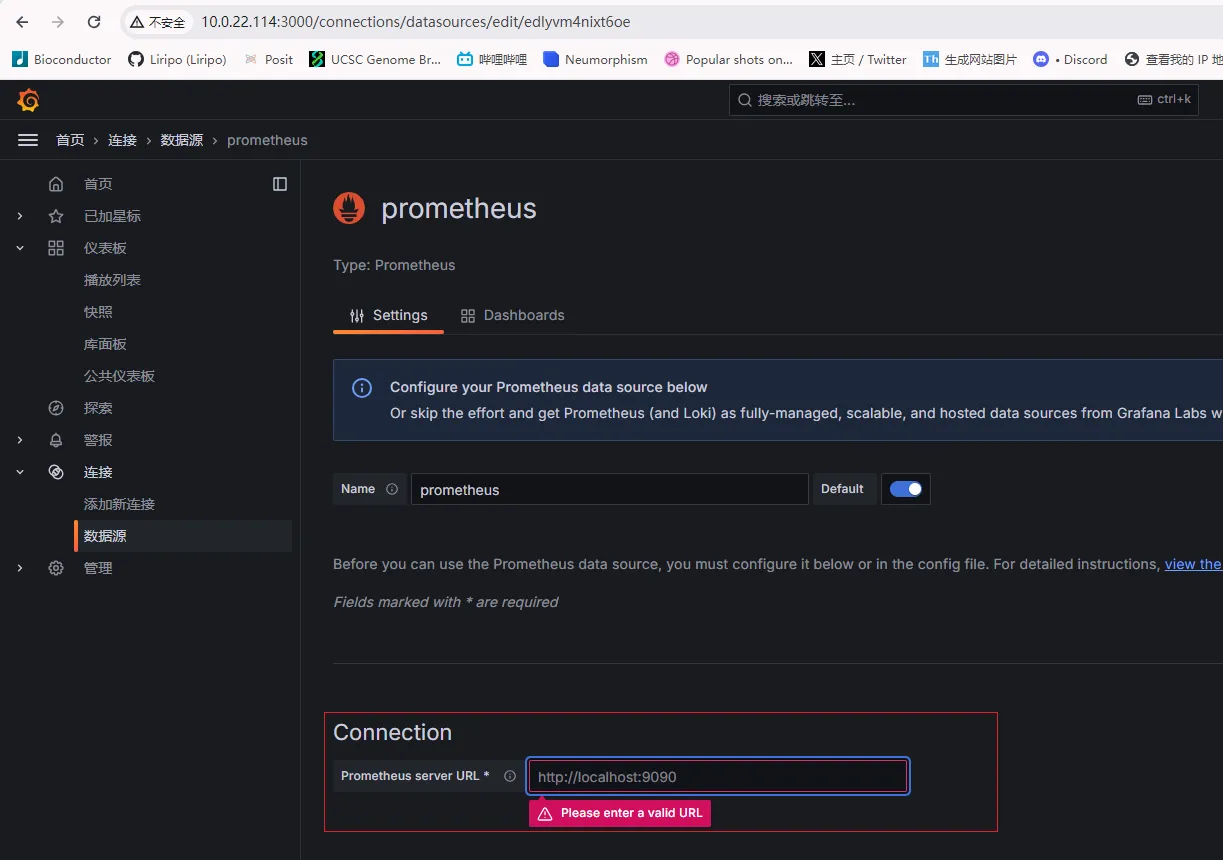Open the Bilibili bookmark in bookmarks bar

492,59
